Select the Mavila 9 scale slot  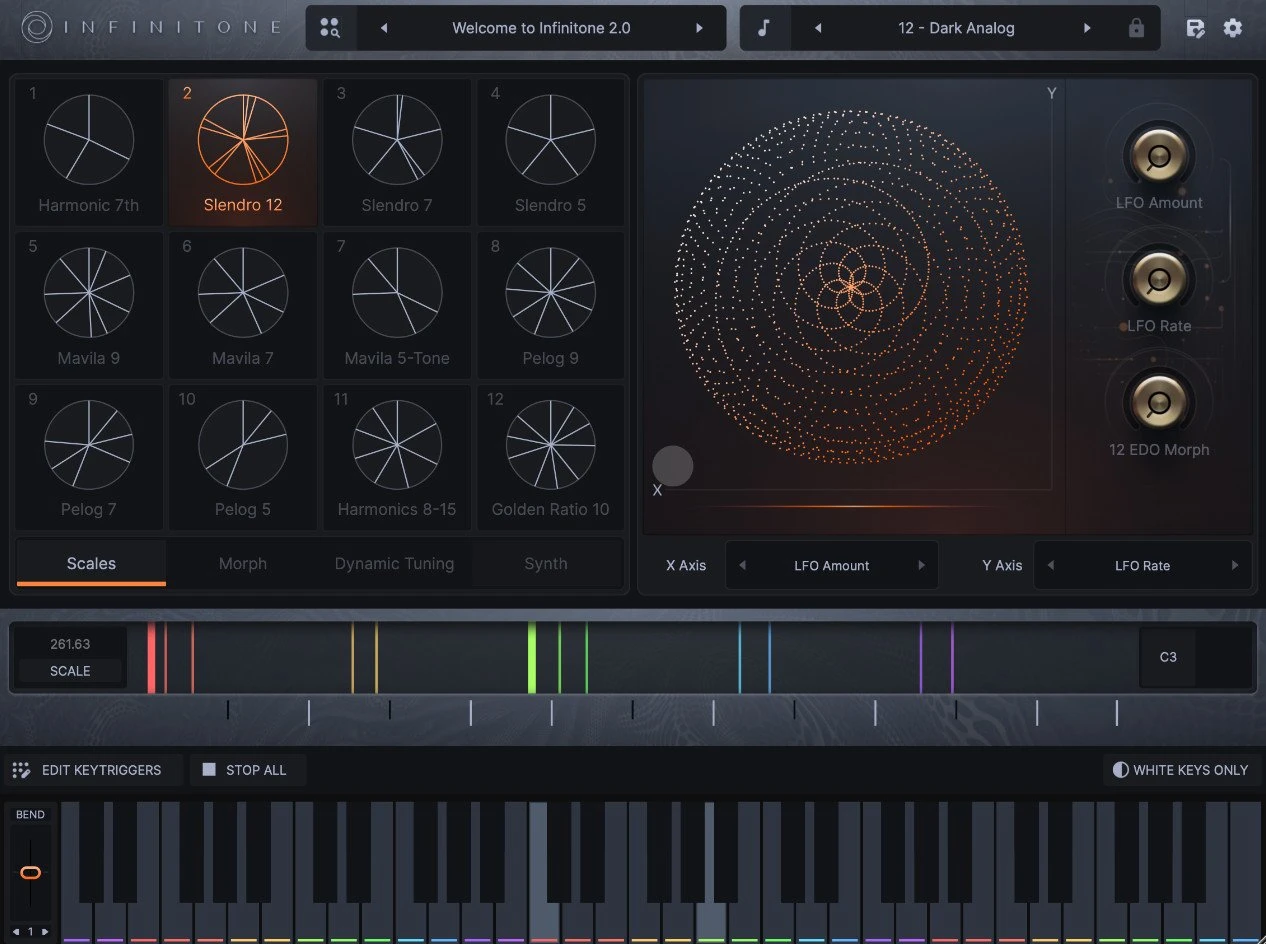tap(89, 305)
